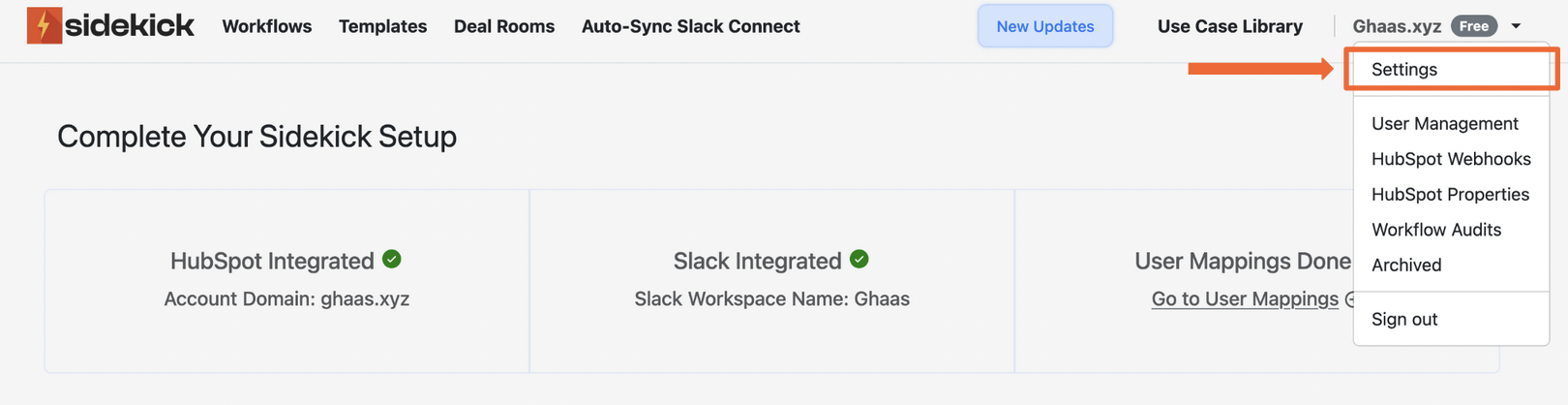Click the Free plan badge
The image size is (1568, 405).
1473,26
